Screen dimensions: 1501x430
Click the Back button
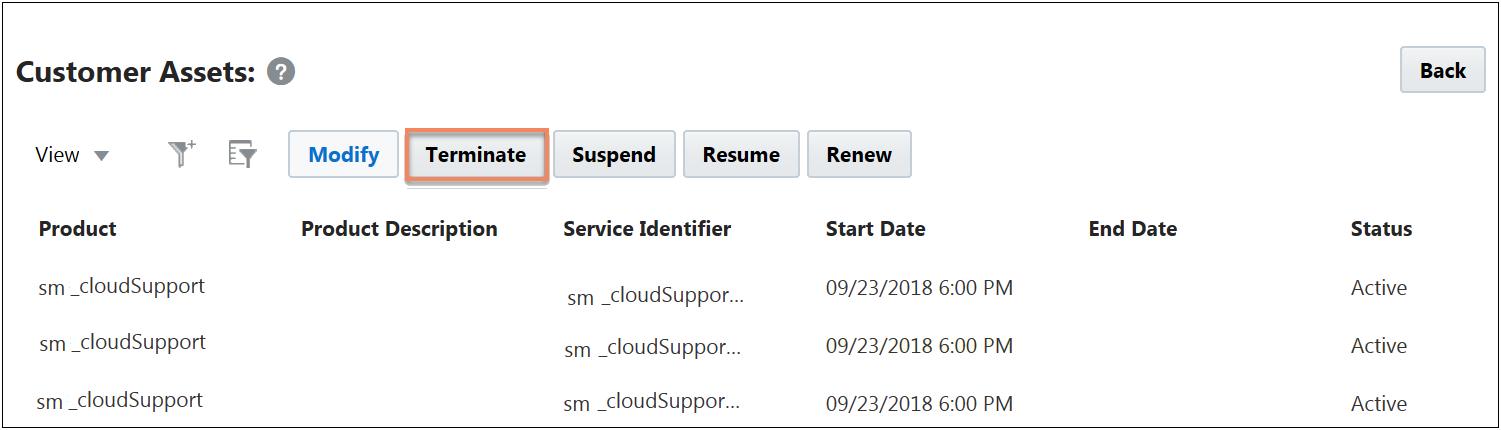[1442, 71]
